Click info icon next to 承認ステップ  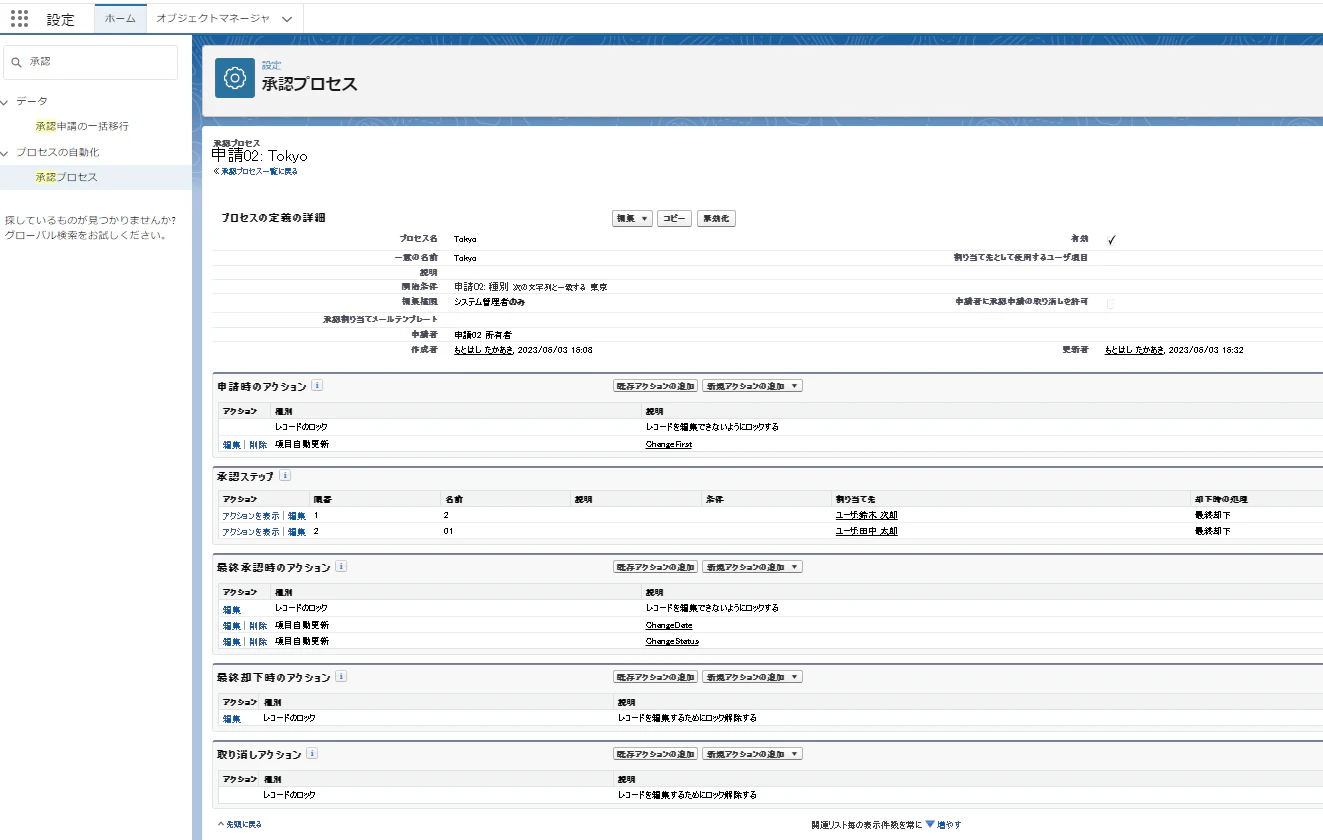[286, 476]
